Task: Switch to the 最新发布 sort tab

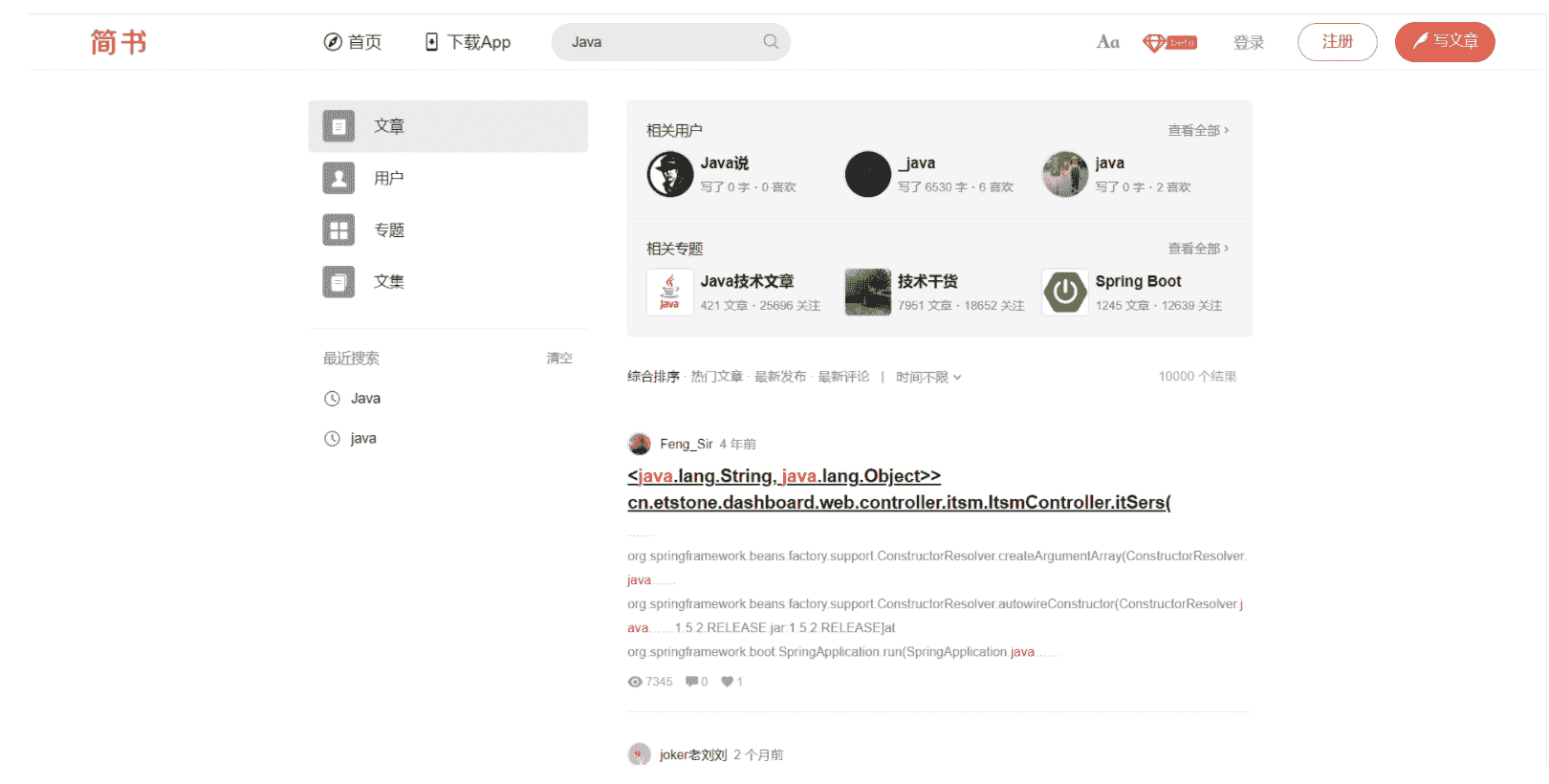Action: pos(780,377)
